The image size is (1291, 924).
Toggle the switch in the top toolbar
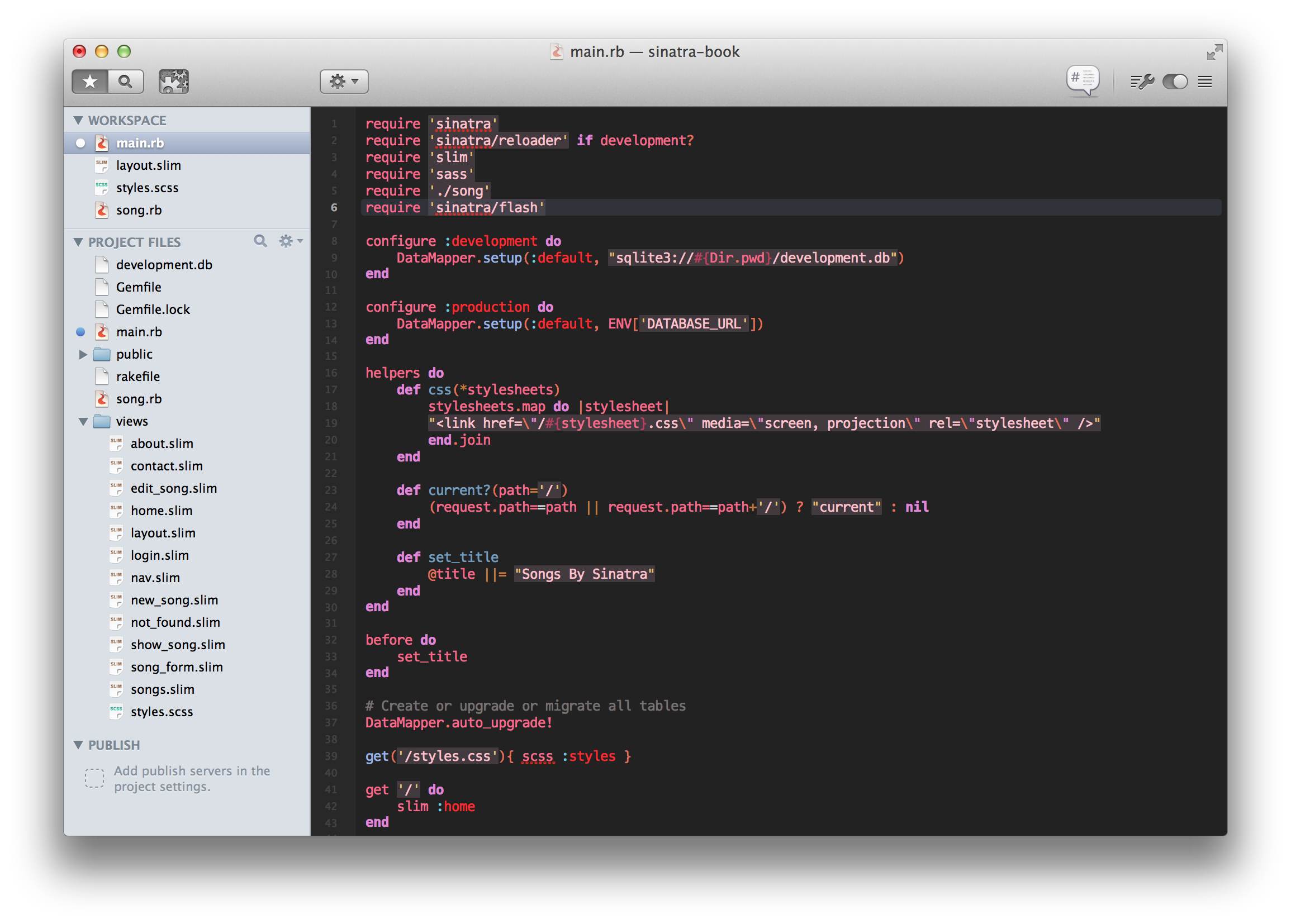(x=1174, y=82)
